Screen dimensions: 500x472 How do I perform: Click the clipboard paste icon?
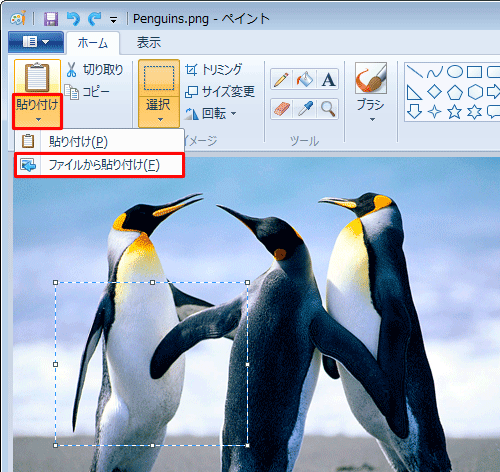[37, 76]
